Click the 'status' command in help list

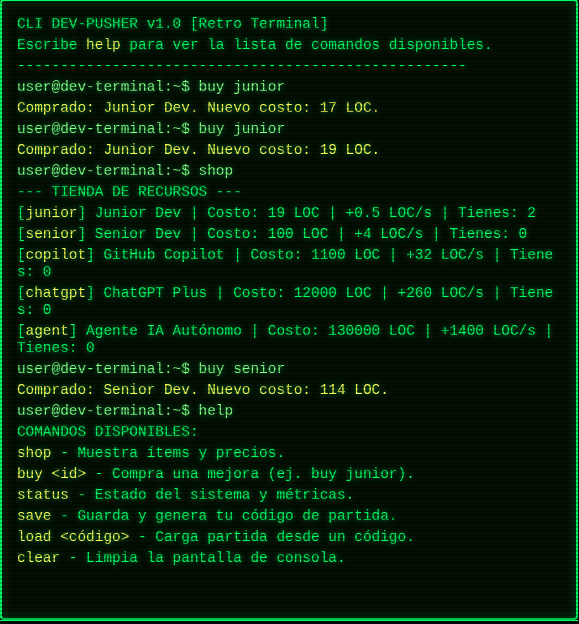pos(43,495)
